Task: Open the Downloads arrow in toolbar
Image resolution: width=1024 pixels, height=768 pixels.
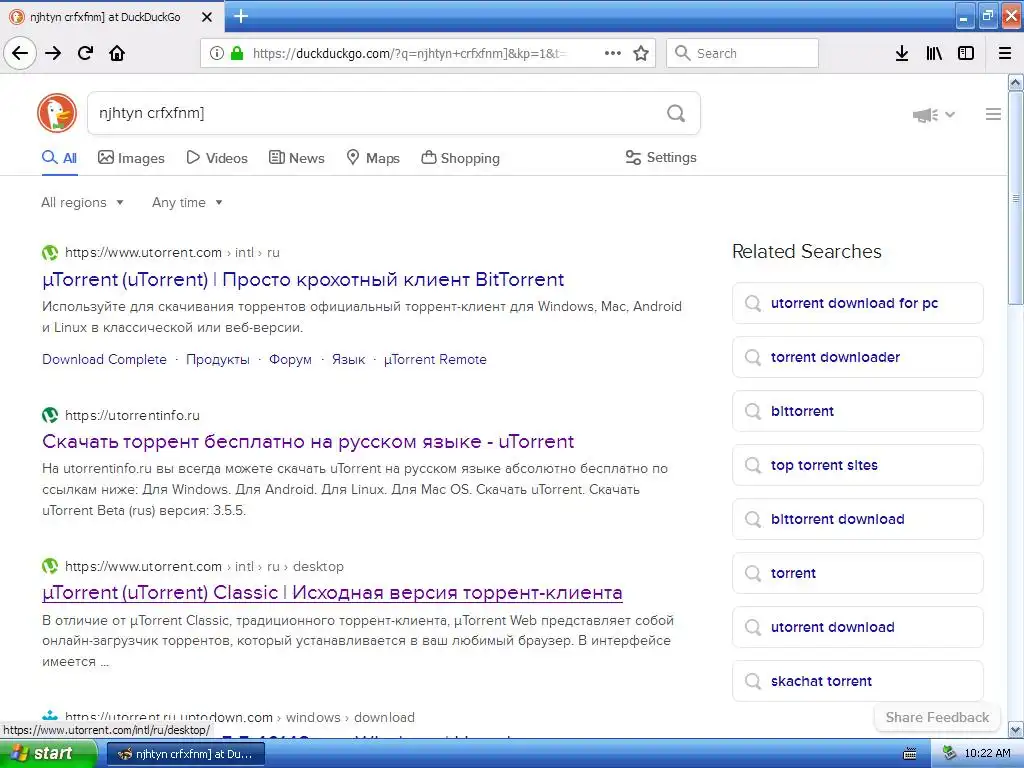Action: pos(902,53)
